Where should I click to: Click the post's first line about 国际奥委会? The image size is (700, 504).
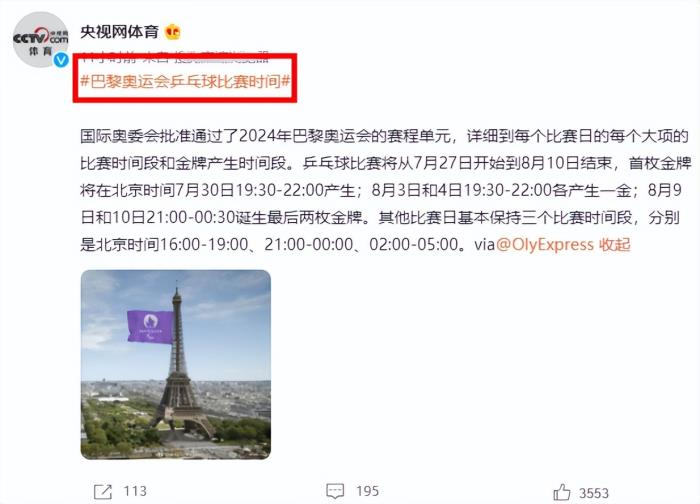pos(384,136)
